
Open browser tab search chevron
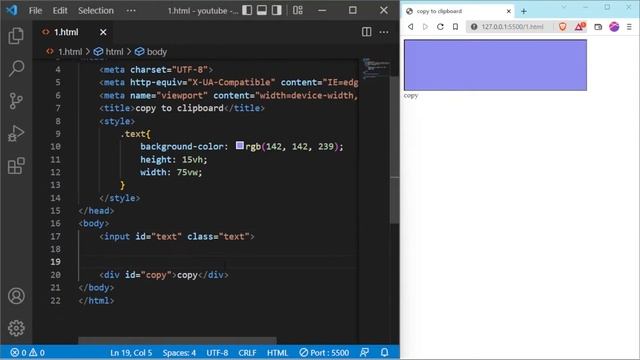tap(564, 7)
